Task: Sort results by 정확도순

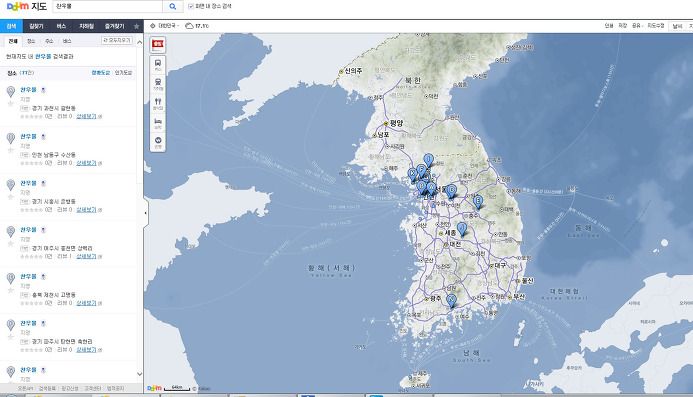Action: 100,73
